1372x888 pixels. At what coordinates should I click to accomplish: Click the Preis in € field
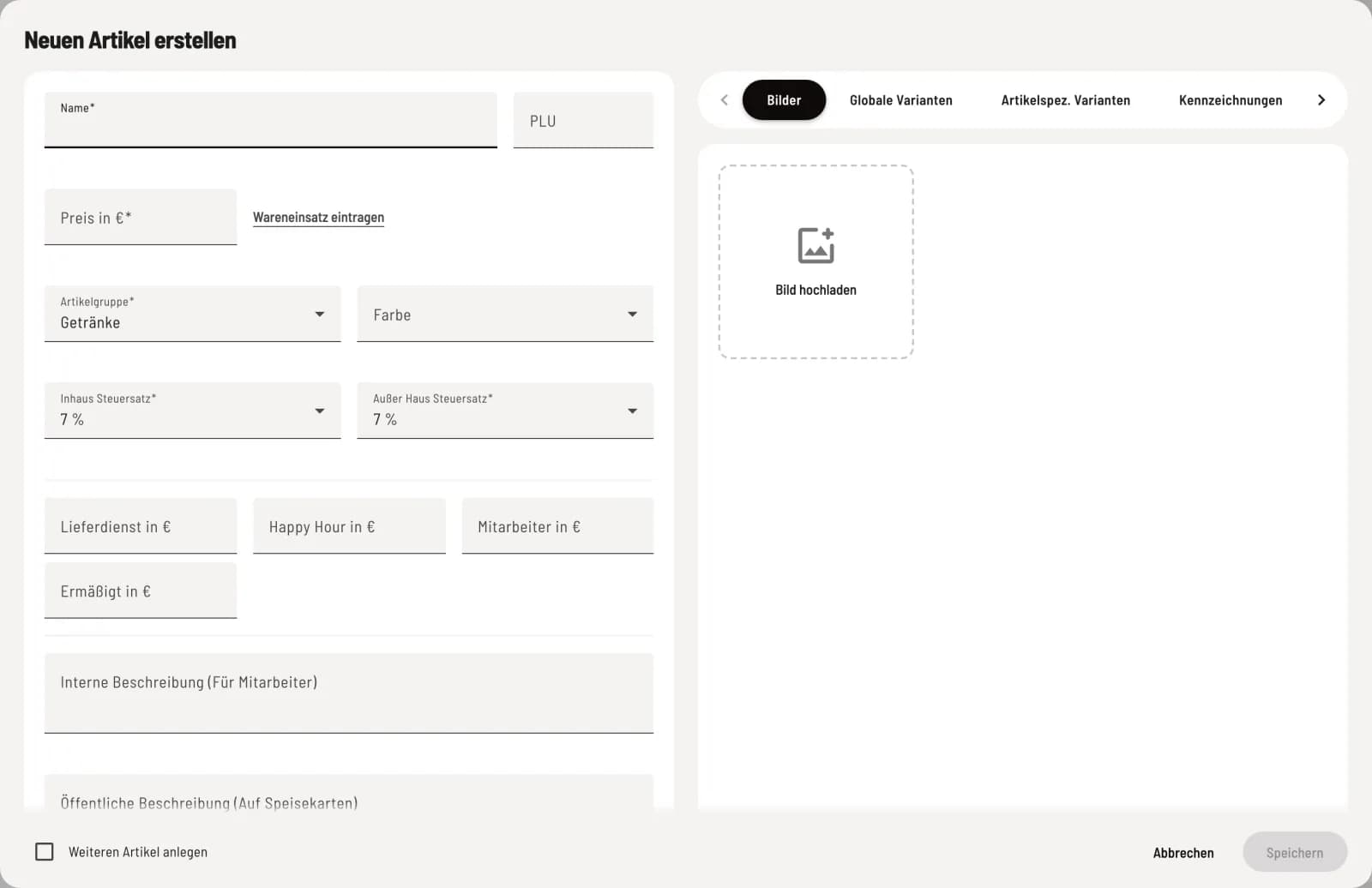[141, 217]
